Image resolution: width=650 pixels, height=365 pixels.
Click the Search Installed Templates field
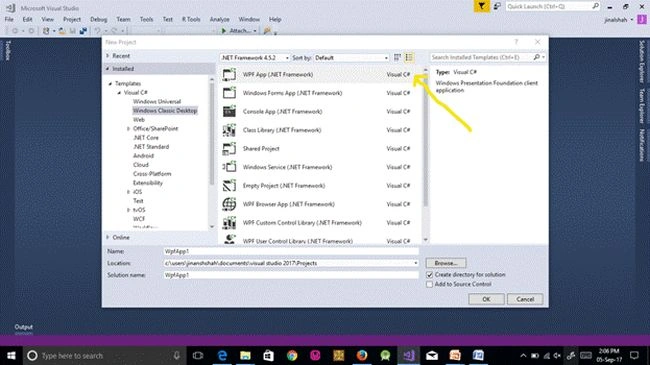click(x=481, y=57)
